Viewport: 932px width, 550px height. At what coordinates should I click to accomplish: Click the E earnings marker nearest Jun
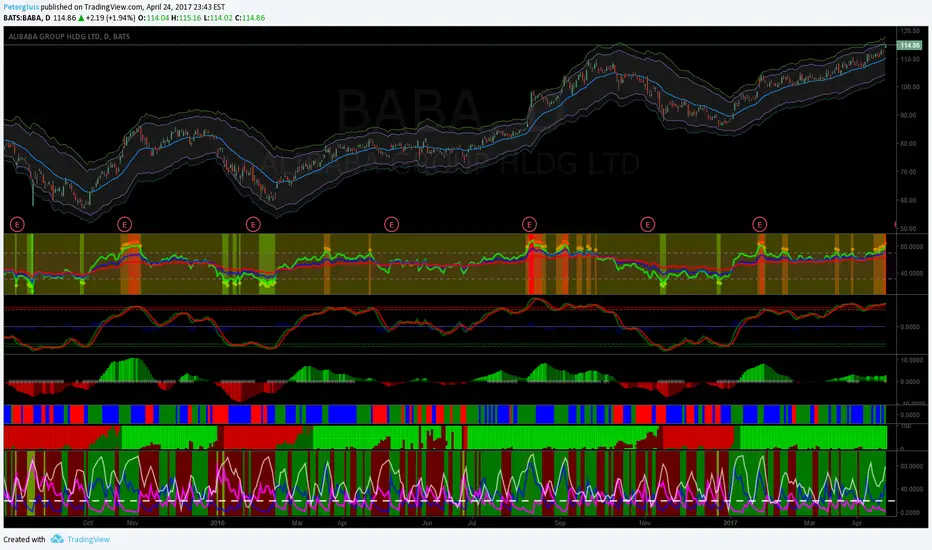pos(391,224)
